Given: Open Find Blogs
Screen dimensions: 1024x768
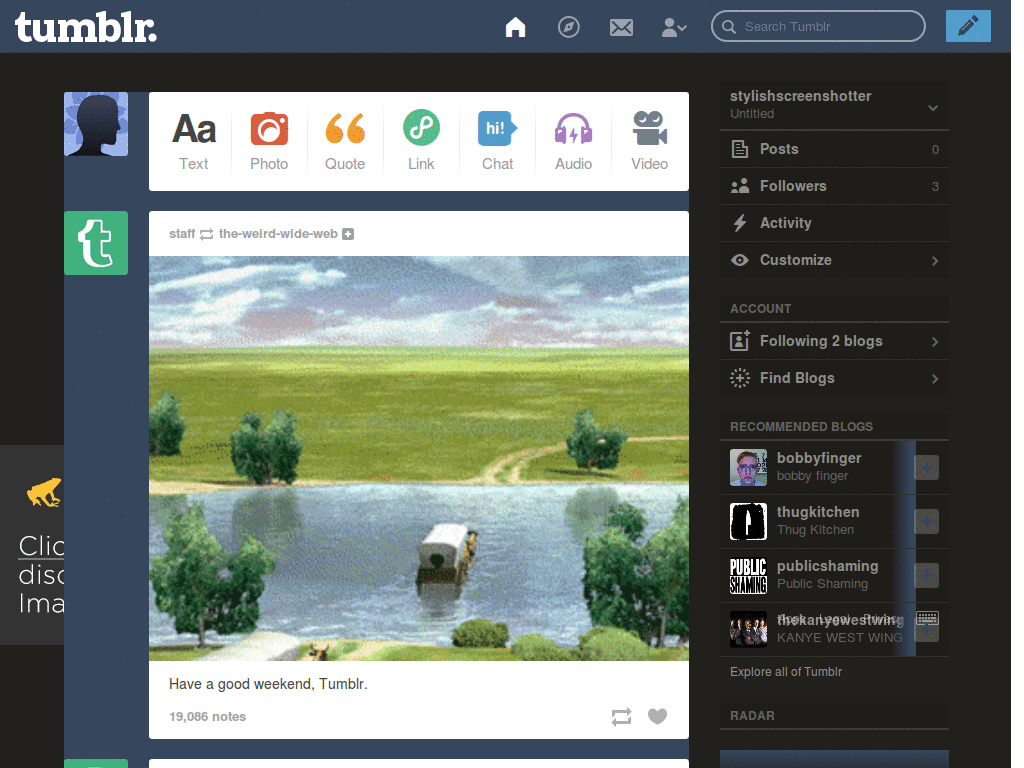Looking at the screenshot, I should [x=834, y=378].
